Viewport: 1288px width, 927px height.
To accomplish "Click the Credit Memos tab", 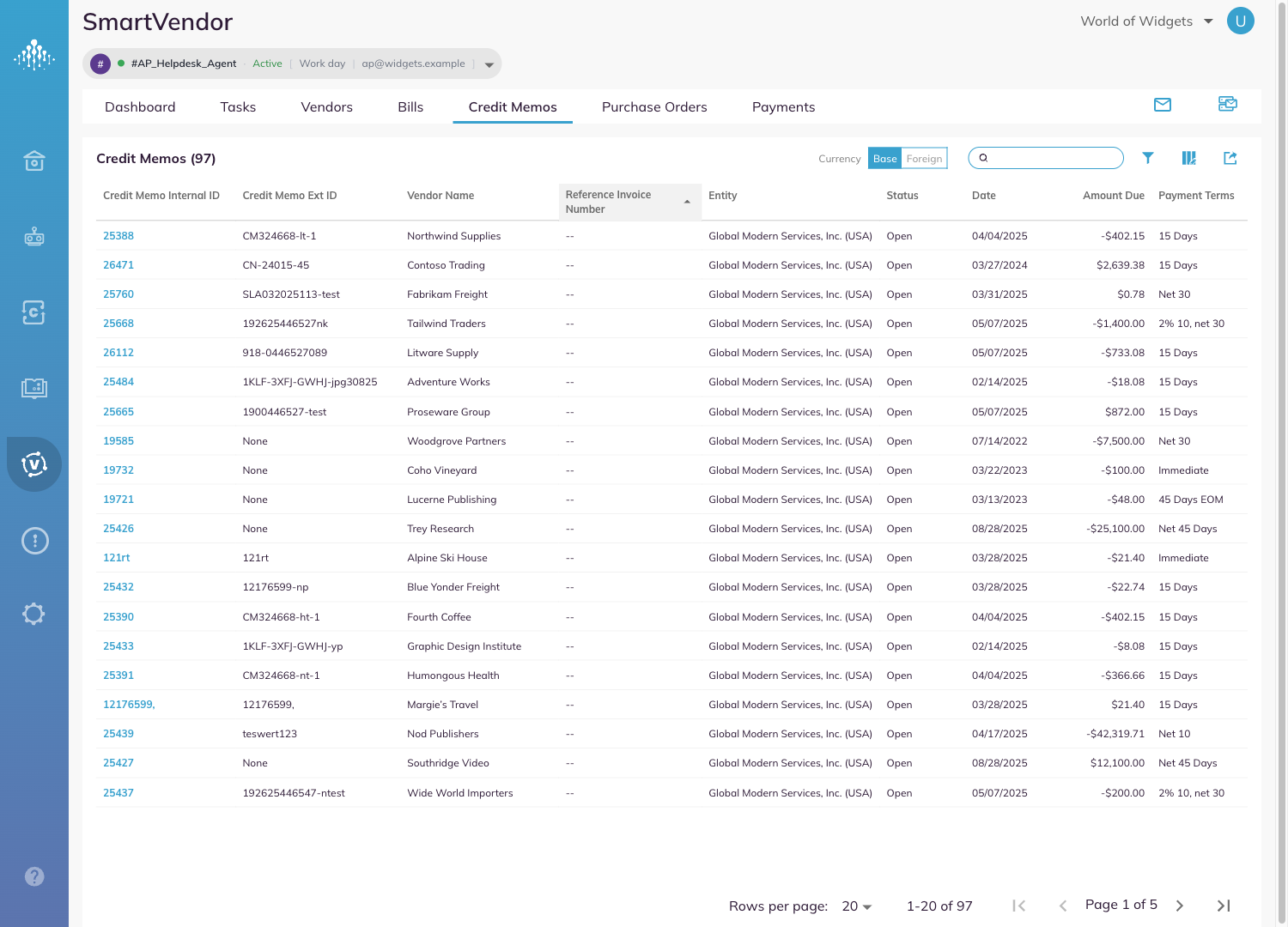I will click(x=513, y=107).
